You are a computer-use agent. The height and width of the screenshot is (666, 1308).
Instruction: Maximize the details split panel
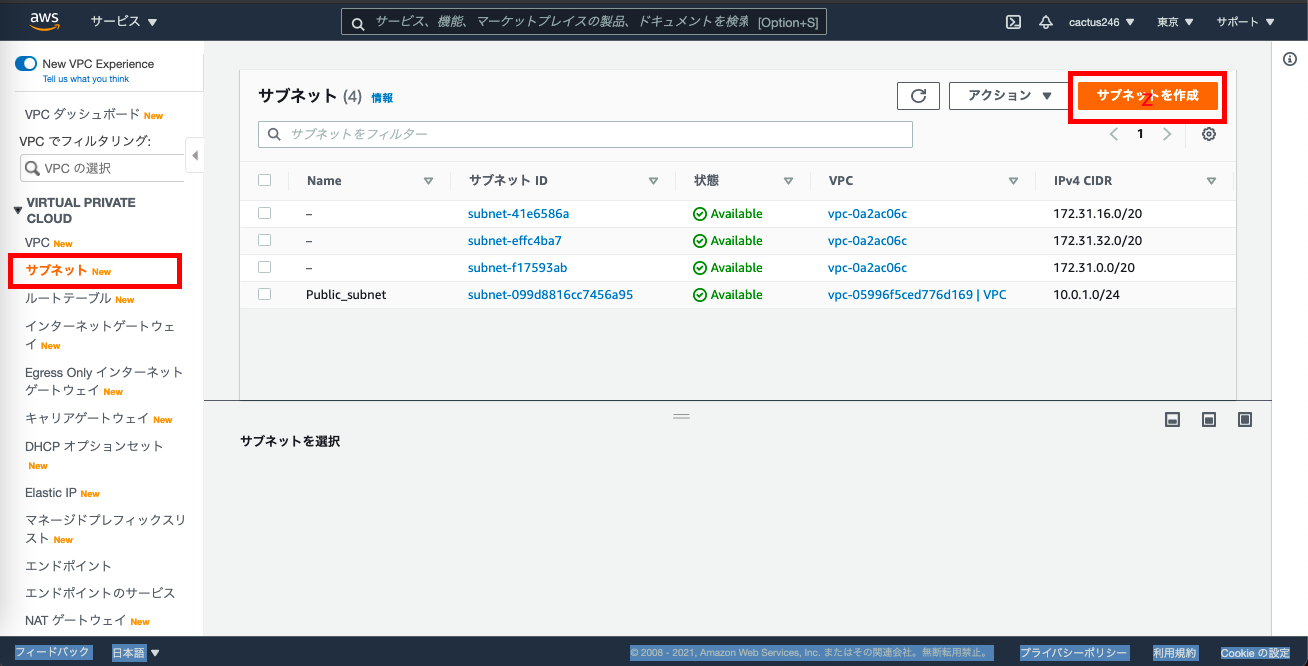click(1245, 420)
